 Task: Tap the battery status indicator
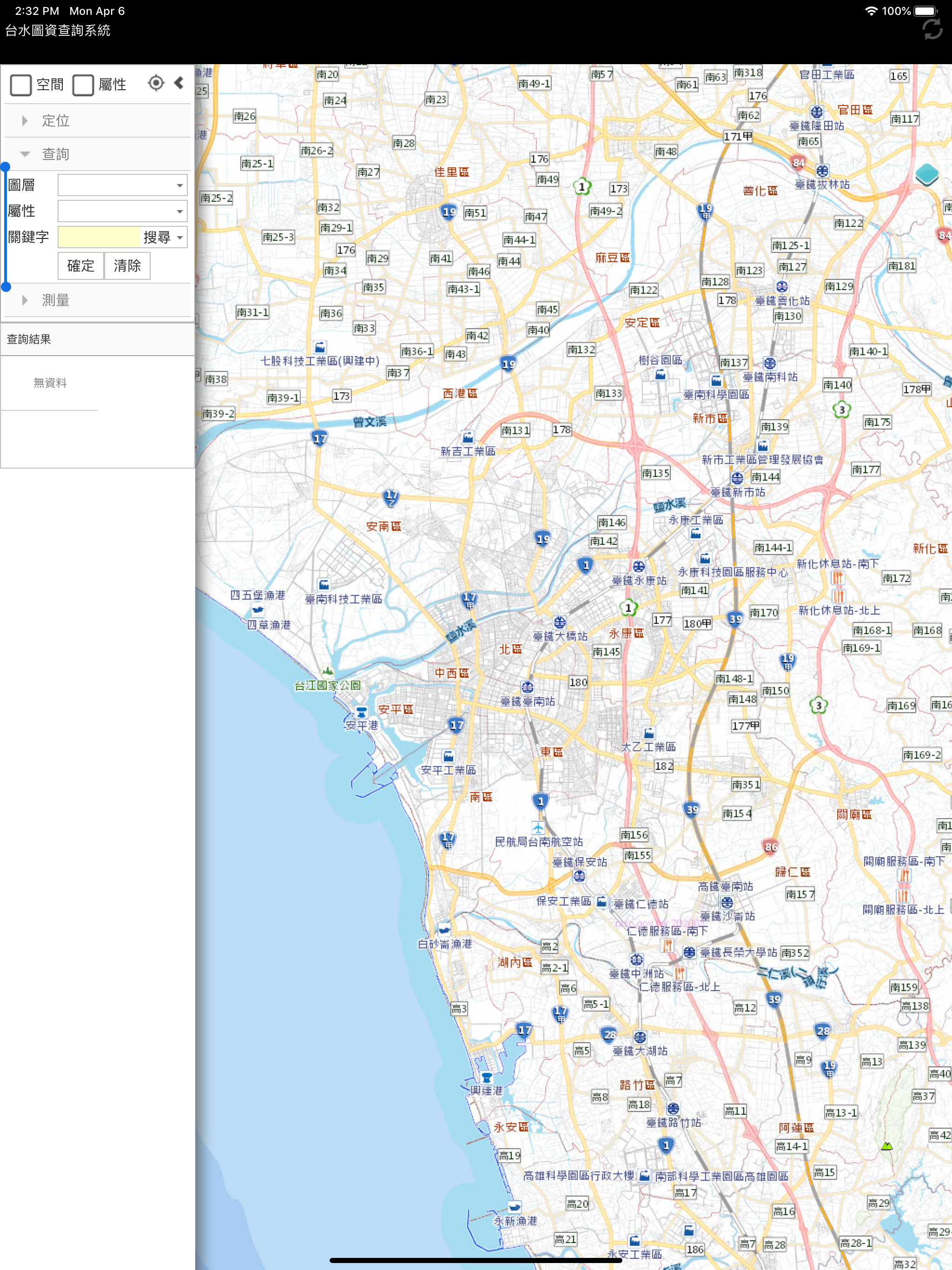pos(926,11)
